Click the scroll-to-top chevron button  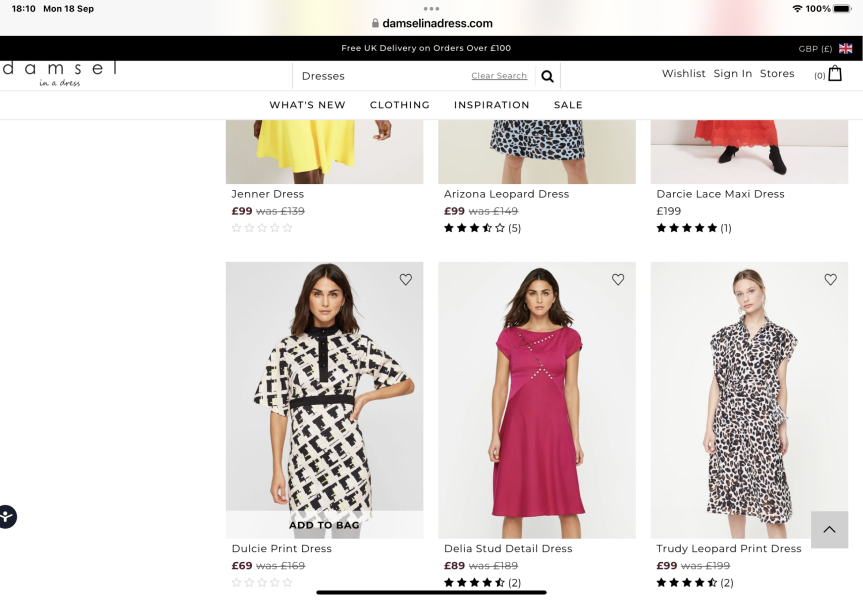click(829, 530)
